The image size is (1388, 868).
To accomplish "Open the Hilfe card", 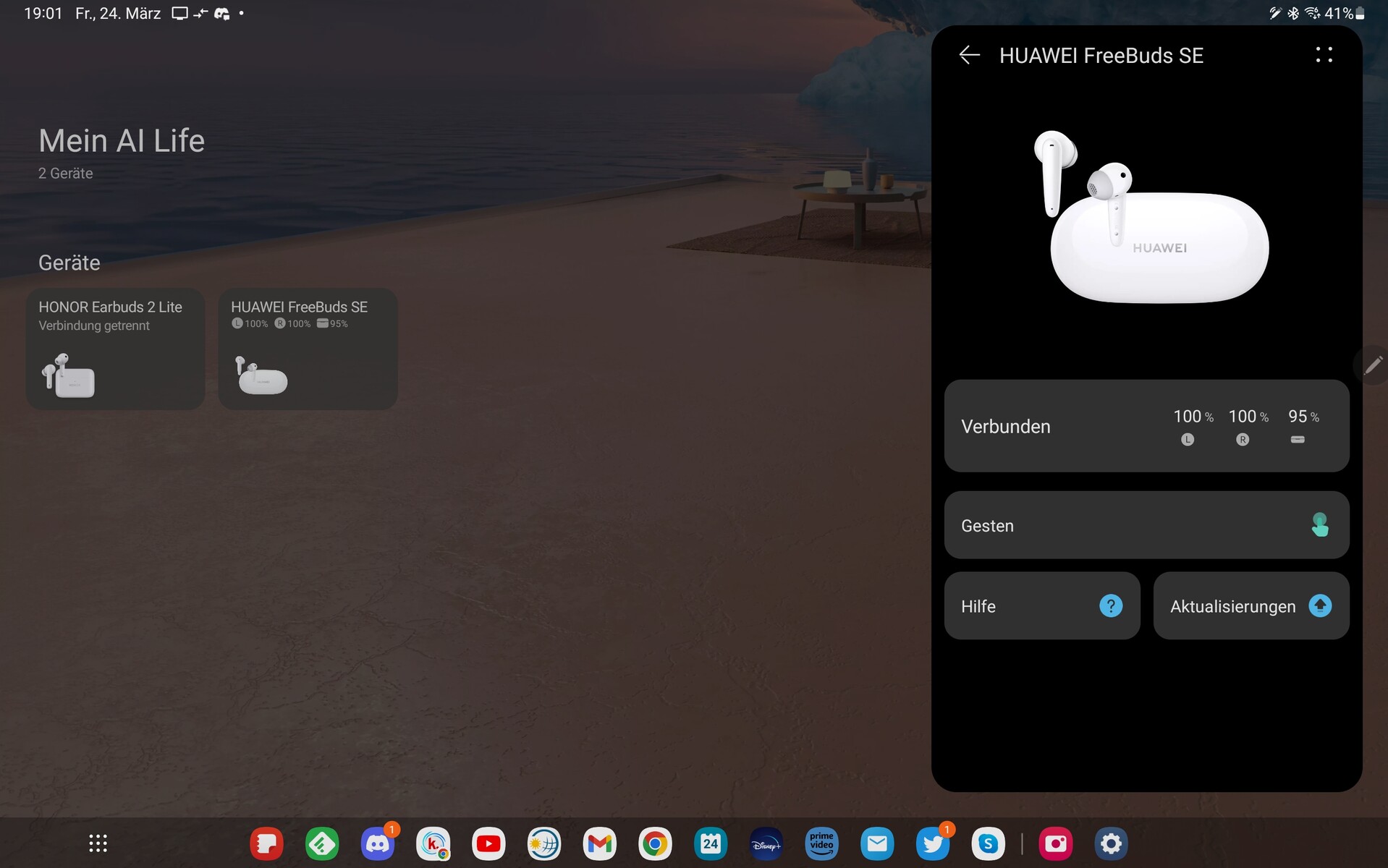I will click(x=1042, y=606).
